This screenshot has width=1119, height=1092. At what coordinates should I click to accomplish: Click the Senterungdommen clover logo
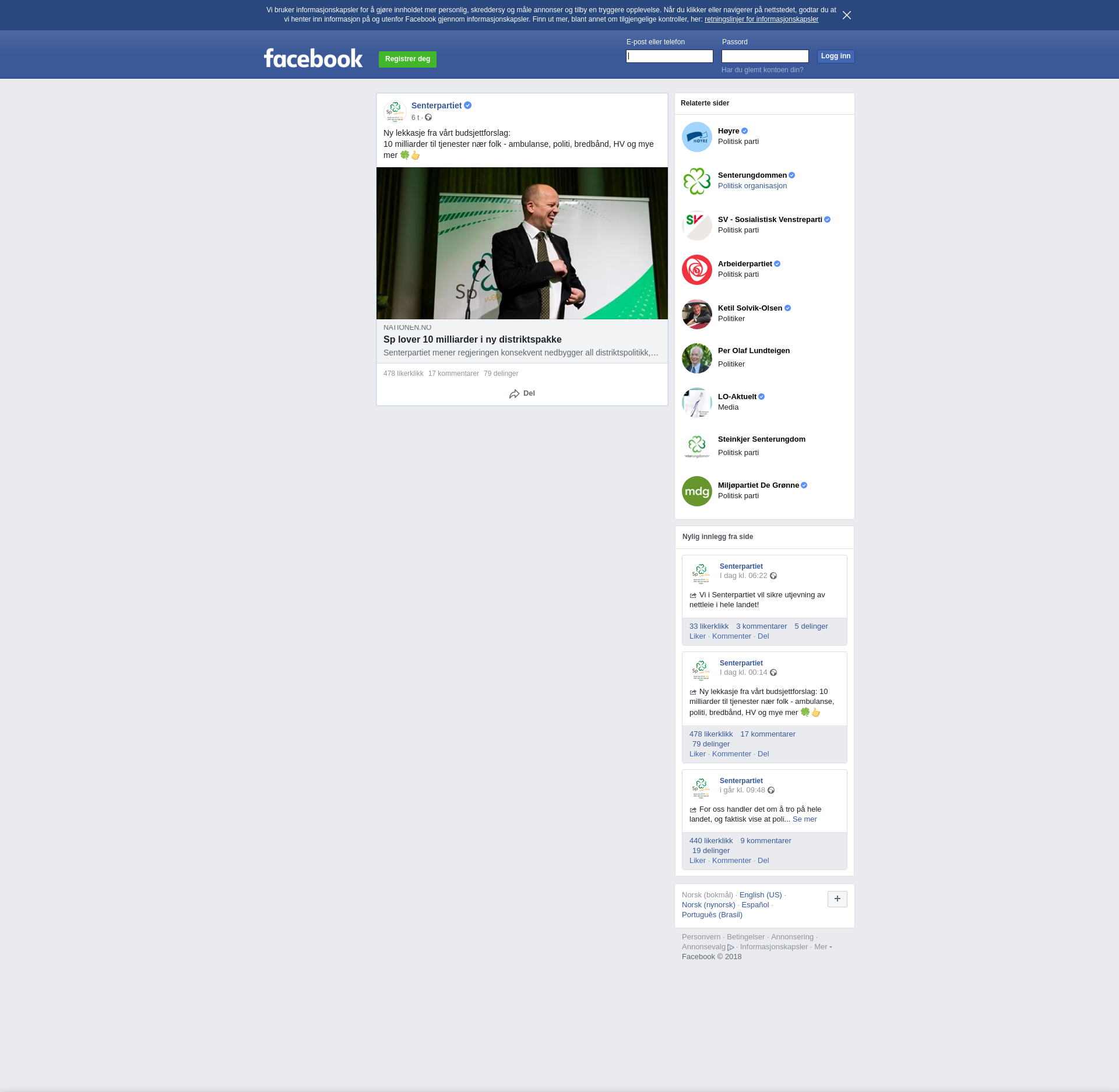(x=697, y=181)
